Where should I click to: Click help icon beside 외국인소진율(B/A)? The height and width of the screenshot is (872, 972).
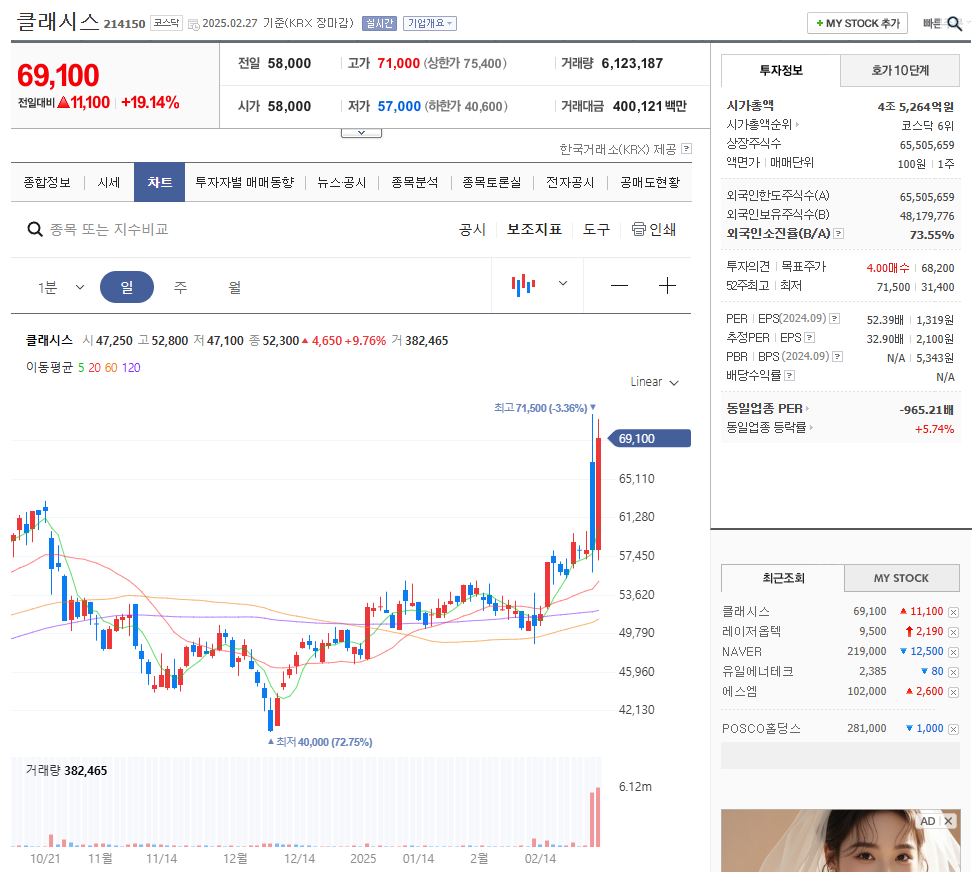839,234
